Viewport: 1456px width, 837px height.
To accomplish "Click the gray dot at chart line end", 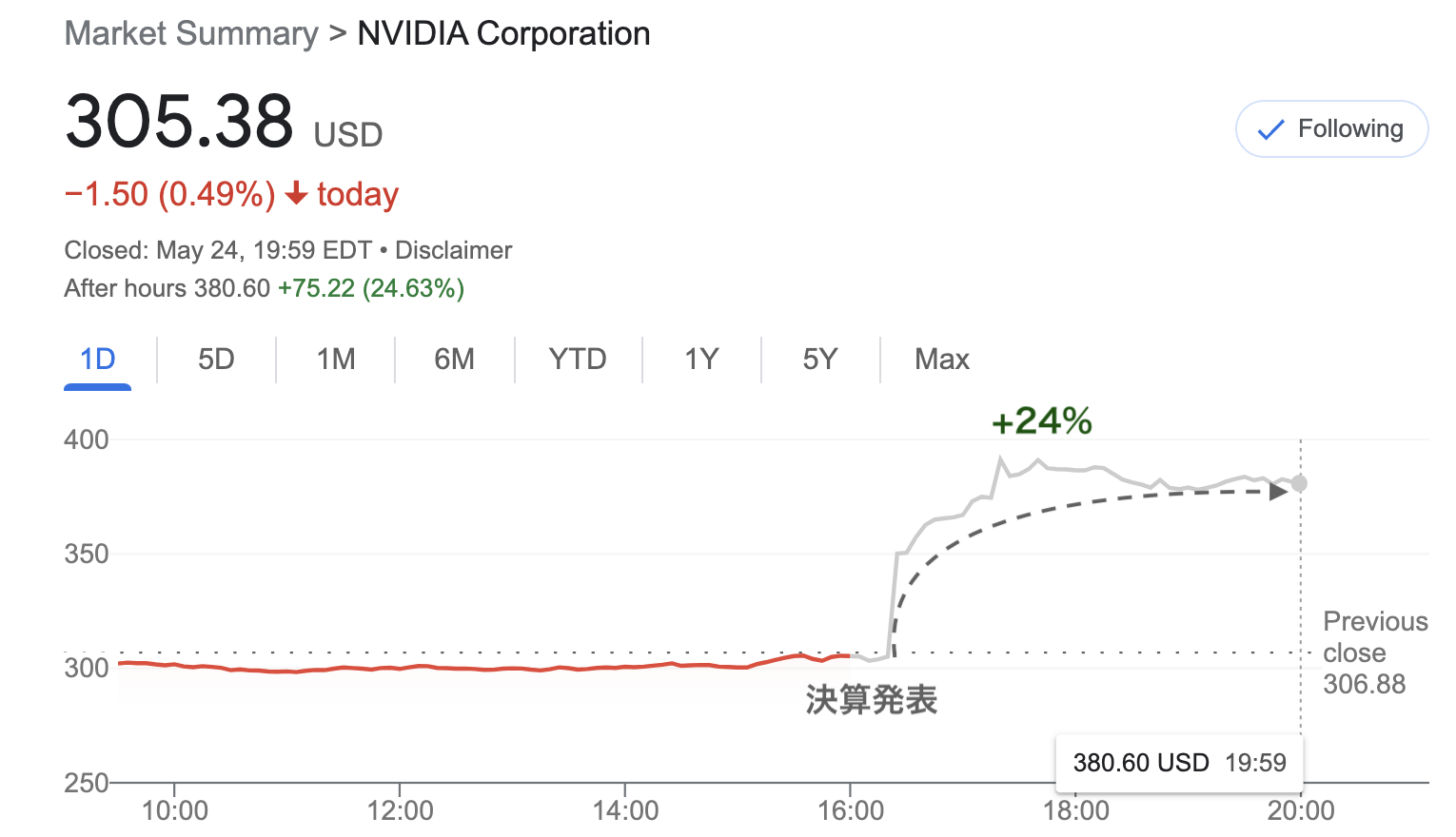I will [1299, 483].
